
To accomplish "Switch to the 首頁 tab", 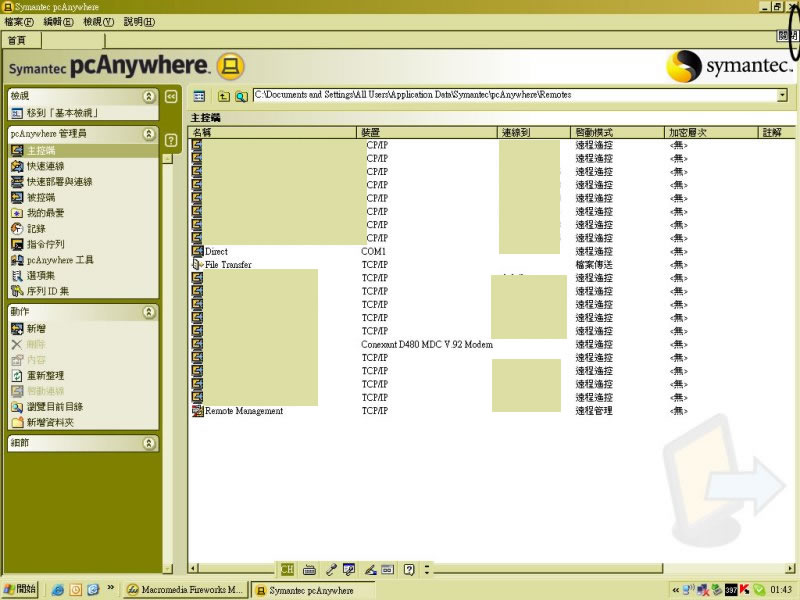I will tap(22, 40).
